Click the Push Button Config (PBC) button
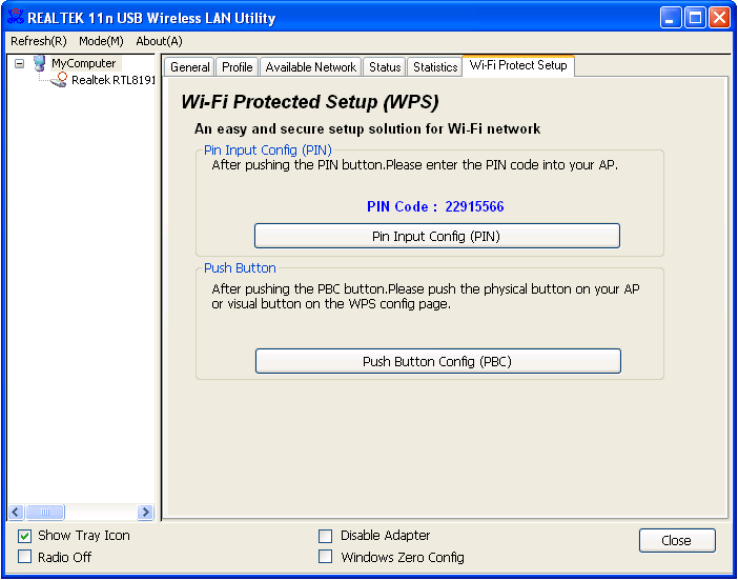 [x=438, y=361]
